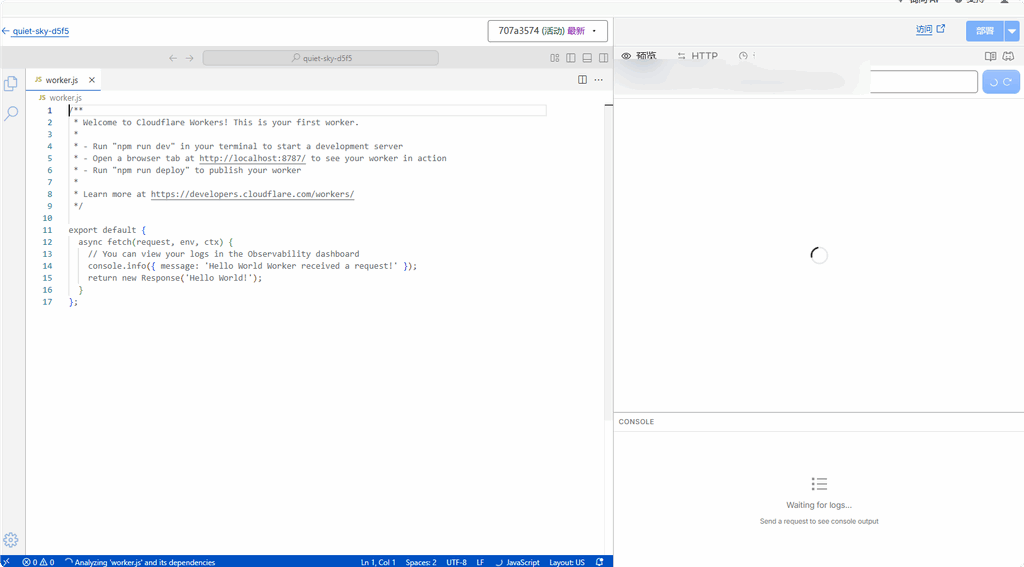The height and width of the screenshot is (567, 1024).
Task: Click the console.info code line
Action: tap(252, 266)
